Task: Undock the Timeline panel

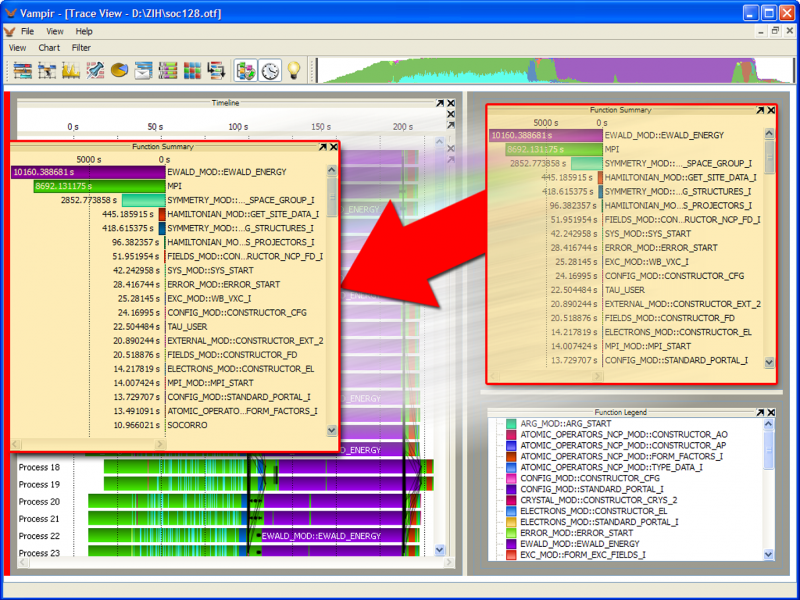Action: 440,103
